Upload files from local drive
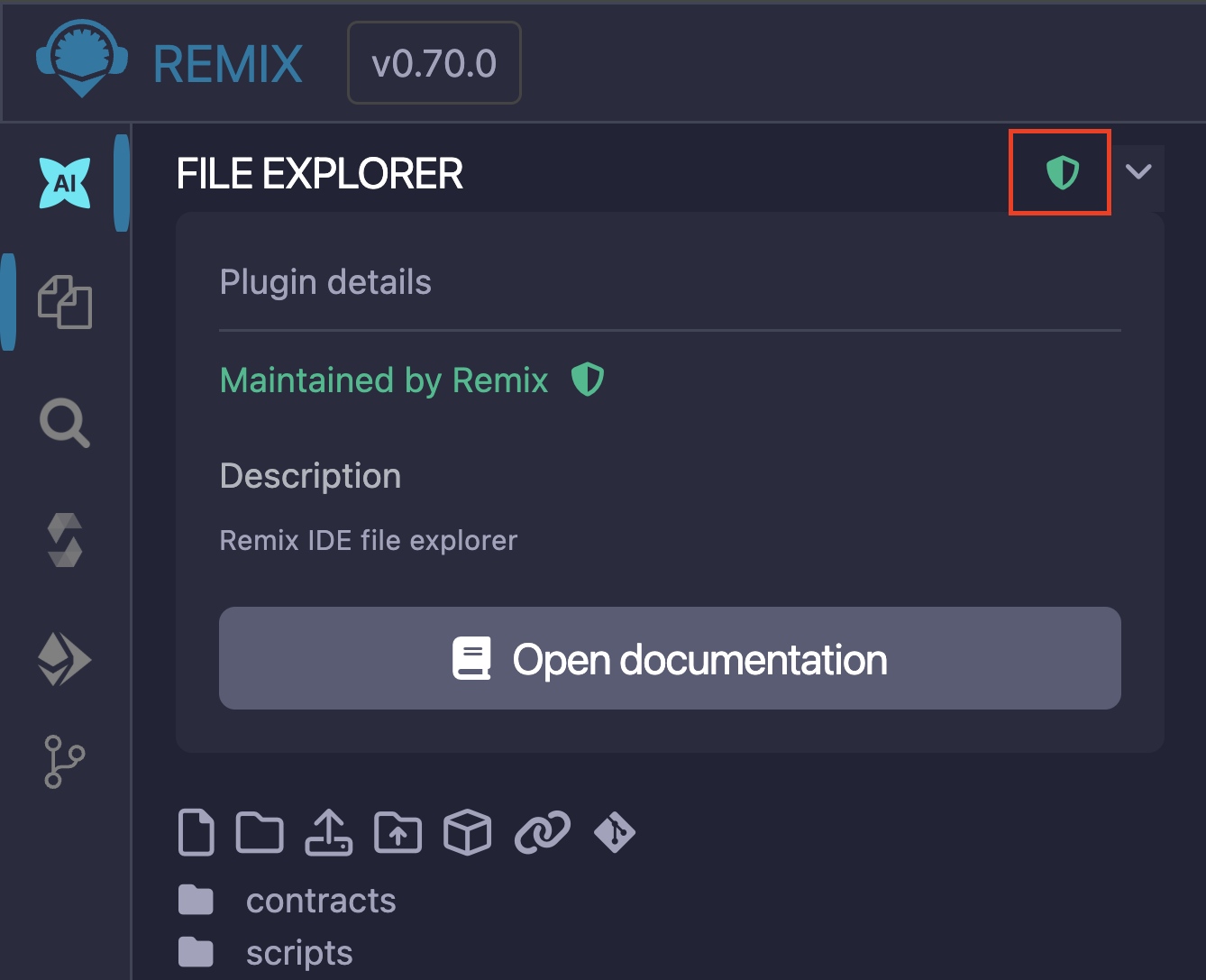 [x=328, y=832]
